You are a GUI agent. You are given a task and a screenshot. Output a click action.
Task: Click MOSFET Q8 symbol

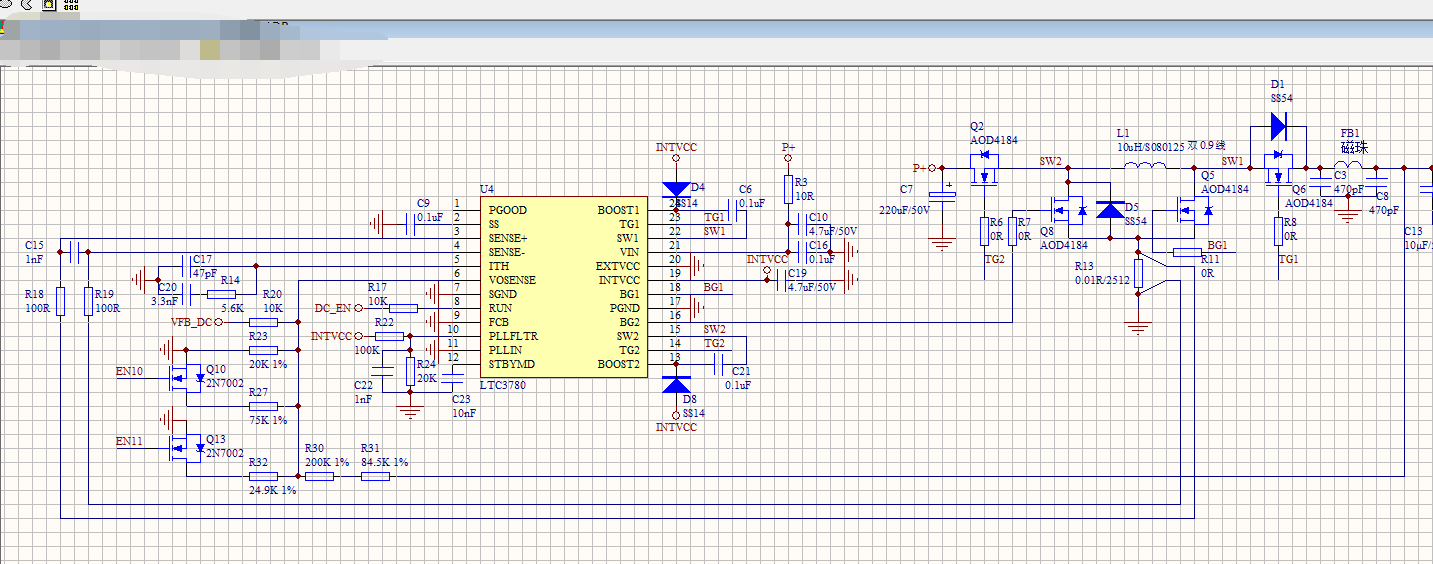[x=1069, y=211]
